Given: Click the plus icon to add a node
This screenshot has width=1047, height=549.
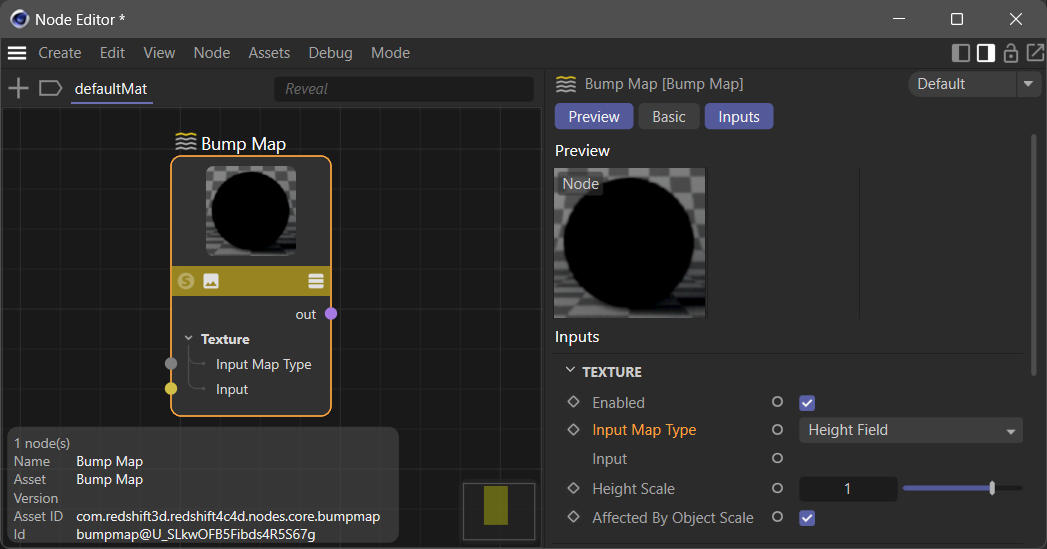Looking at the screenshot, I should pos(18,89).
